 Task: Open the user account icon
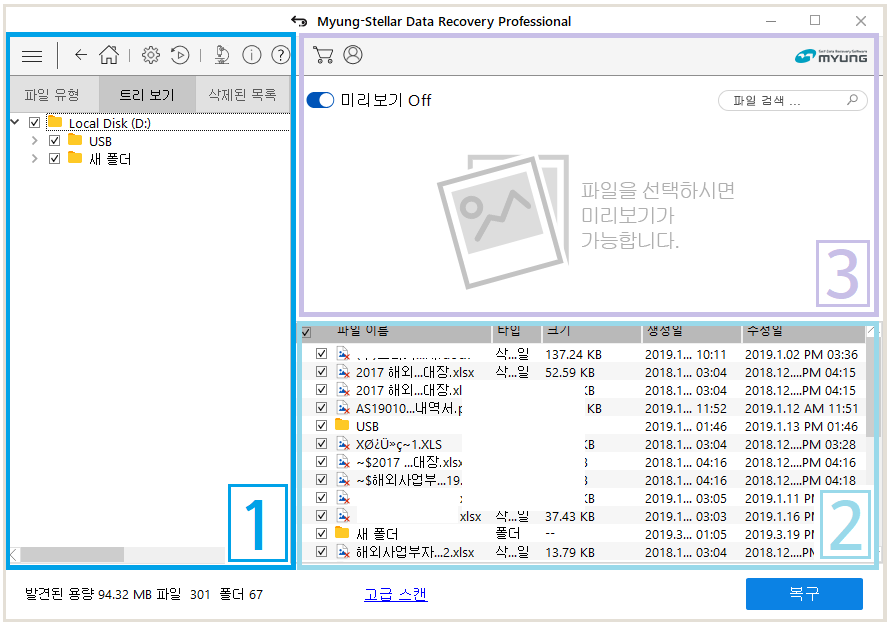pos(353,55)
